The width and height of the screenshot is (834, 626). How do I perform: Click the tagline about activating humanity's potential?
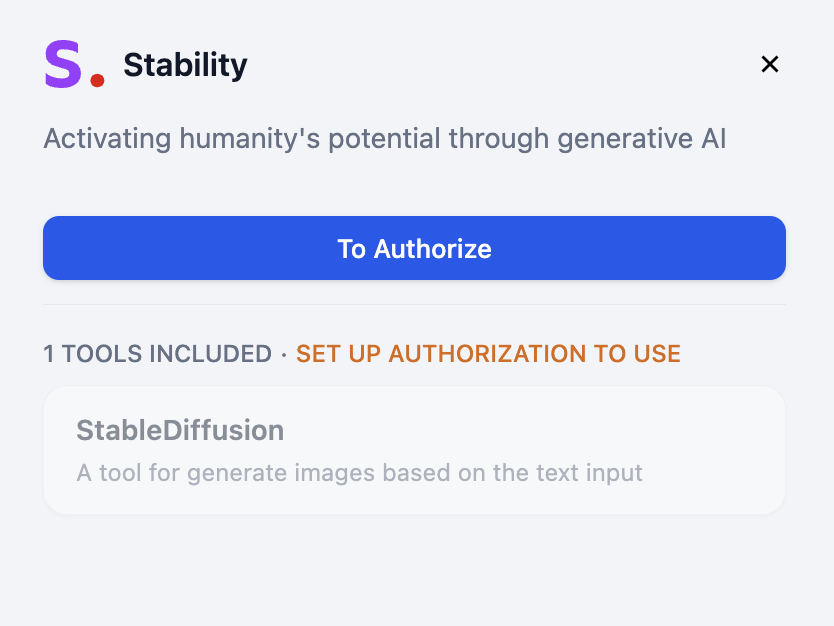coord(385,139)
